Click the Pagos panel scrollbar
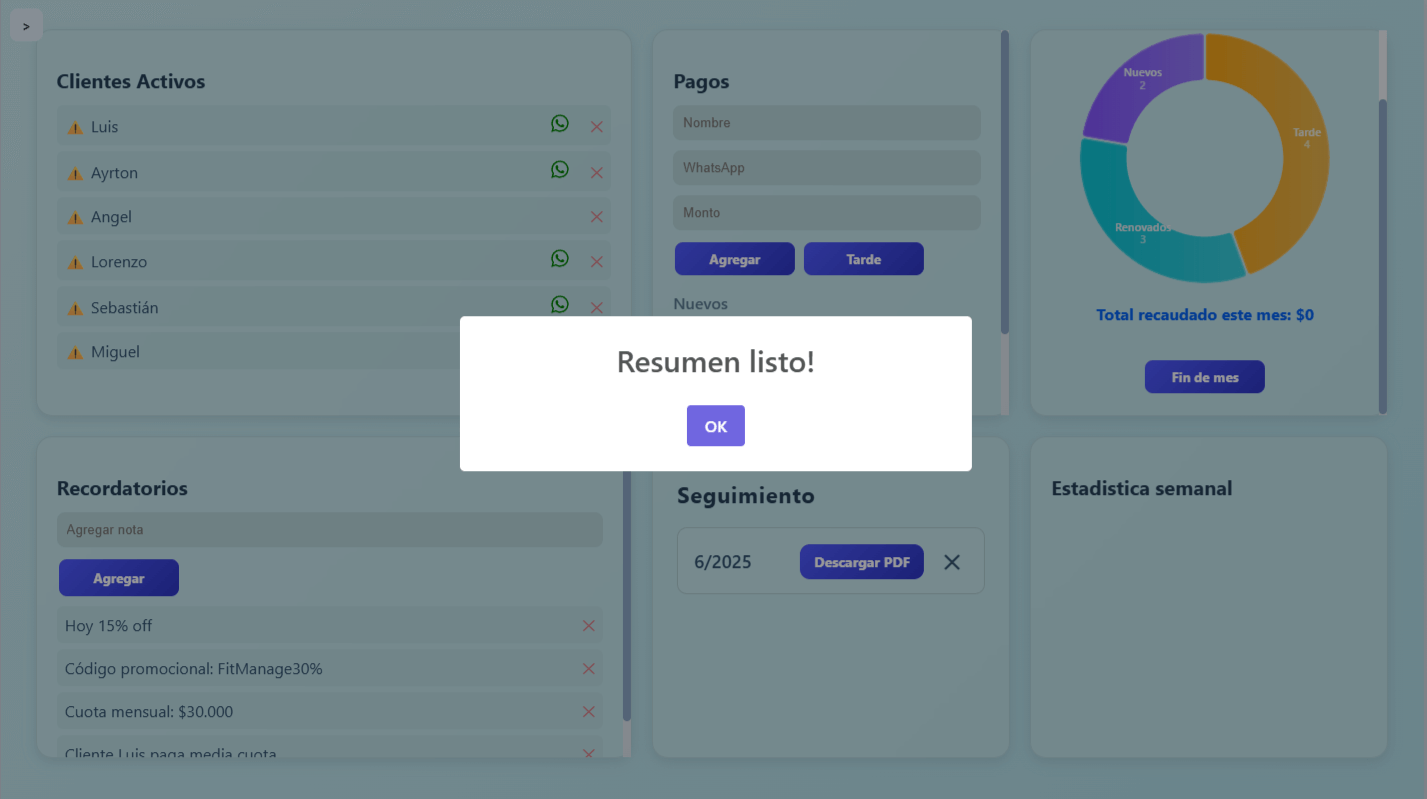 tap(1005, 182)
